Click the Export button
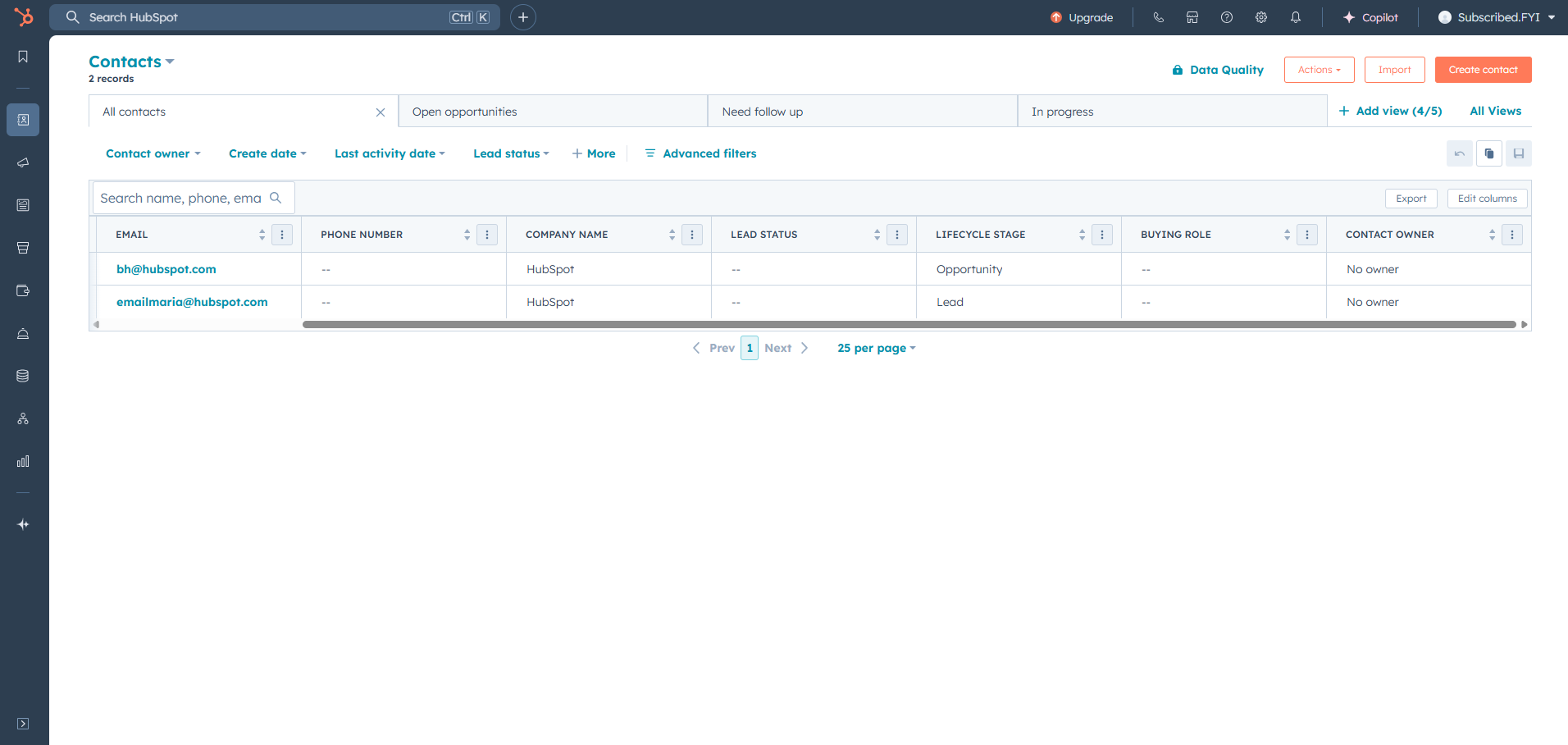Image resolution: width=1568 pixels, height=745 pixels. tap(1411, 199)
